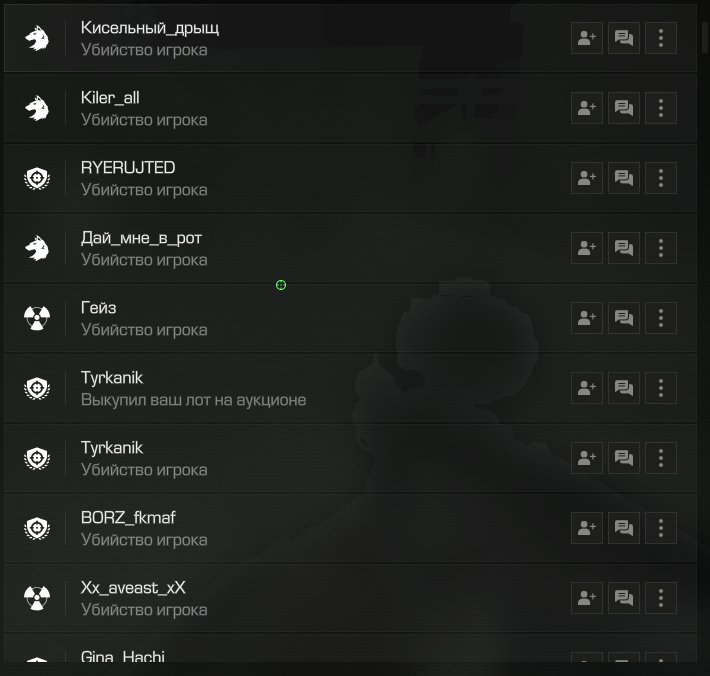
Task: Add Xx_aveast_xX as a friend
Action: (x=587, y=598)
